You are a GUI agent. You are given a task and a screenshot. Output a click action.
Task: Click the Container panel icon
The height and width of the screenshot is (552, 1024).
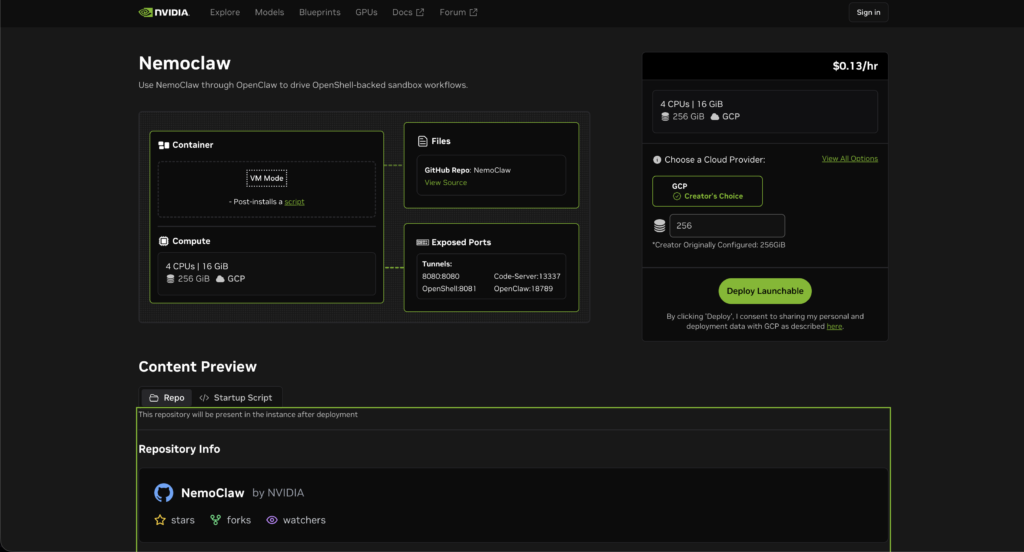(x=164, y=145)
